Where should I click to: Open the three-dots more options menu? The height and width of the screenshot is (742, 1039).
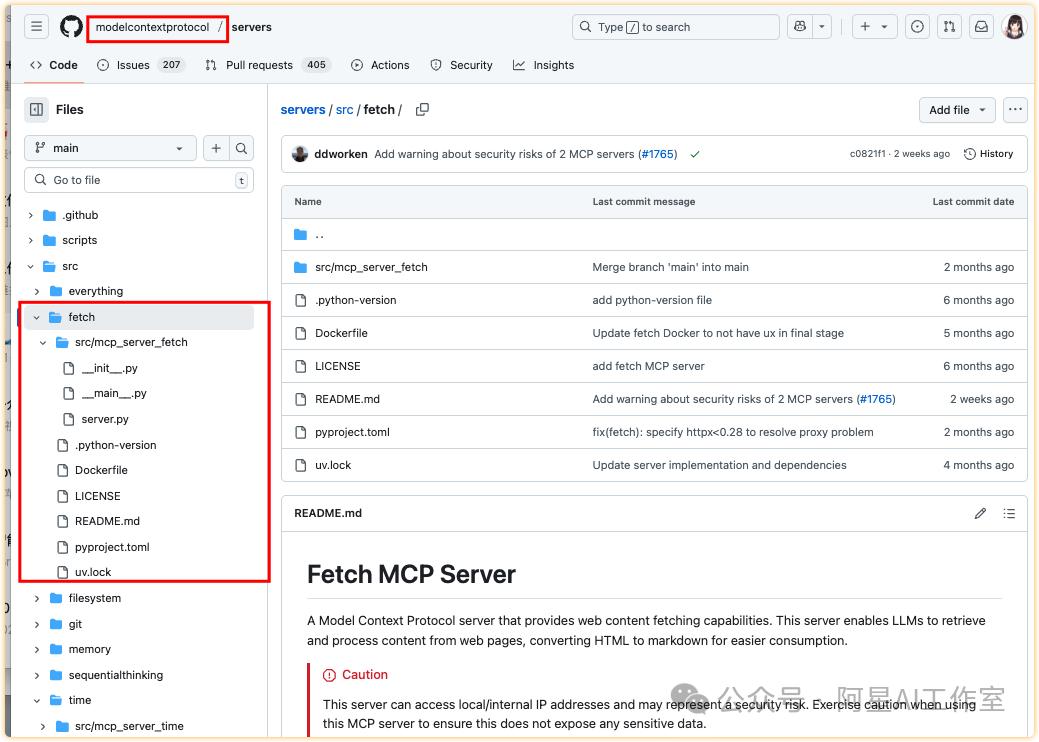point(1015,110)
